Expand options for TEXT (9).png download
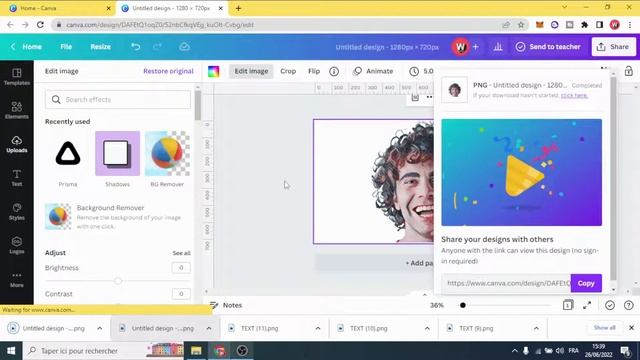 pos(536,328)
